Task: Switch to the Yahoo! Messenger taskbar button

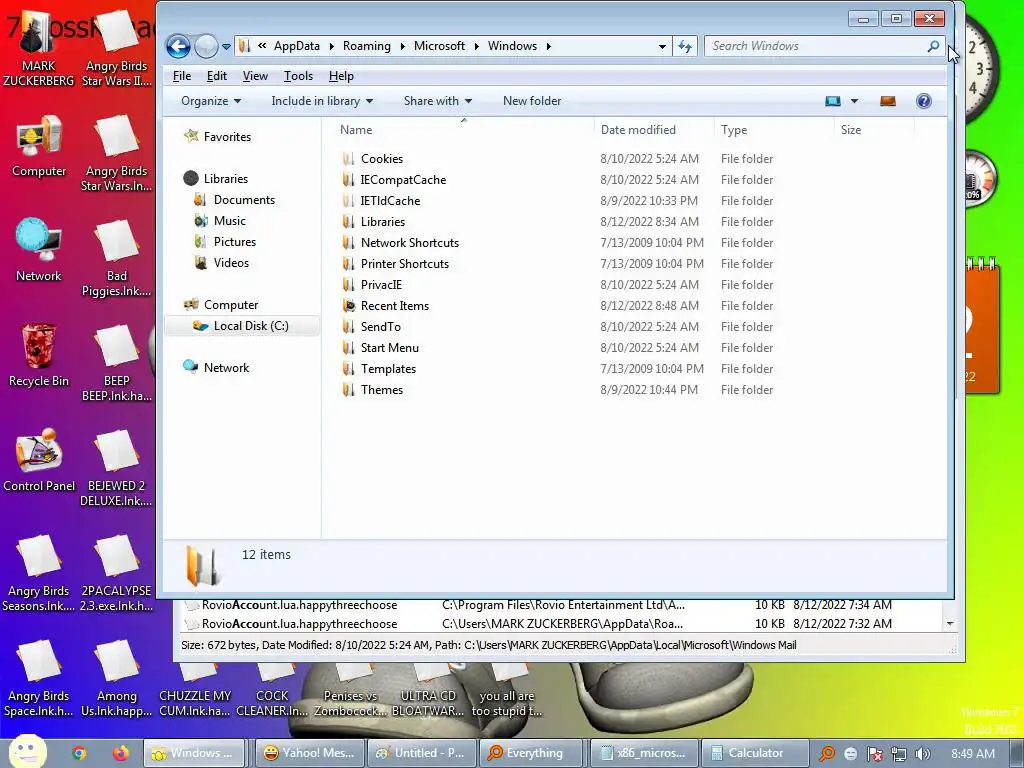Action: pyautogui.click(x=309, y=753)
